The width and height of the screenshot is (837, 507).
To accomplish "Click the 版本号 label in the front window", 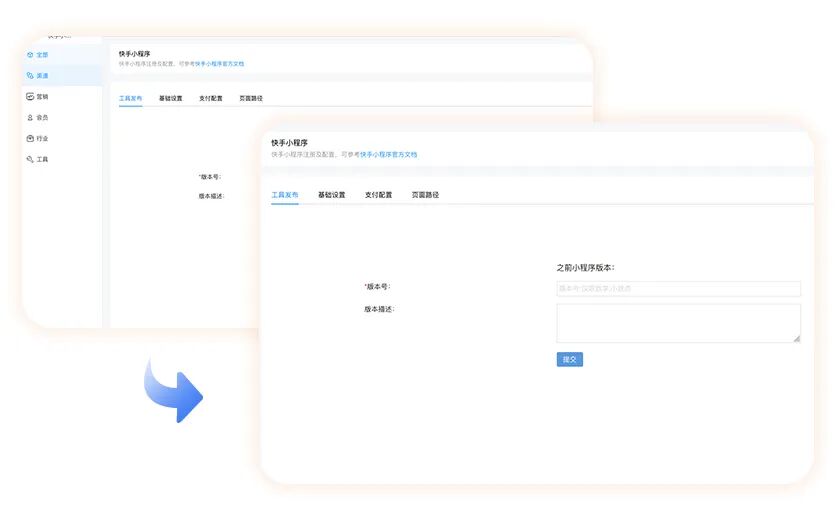I will coord(377,287).
